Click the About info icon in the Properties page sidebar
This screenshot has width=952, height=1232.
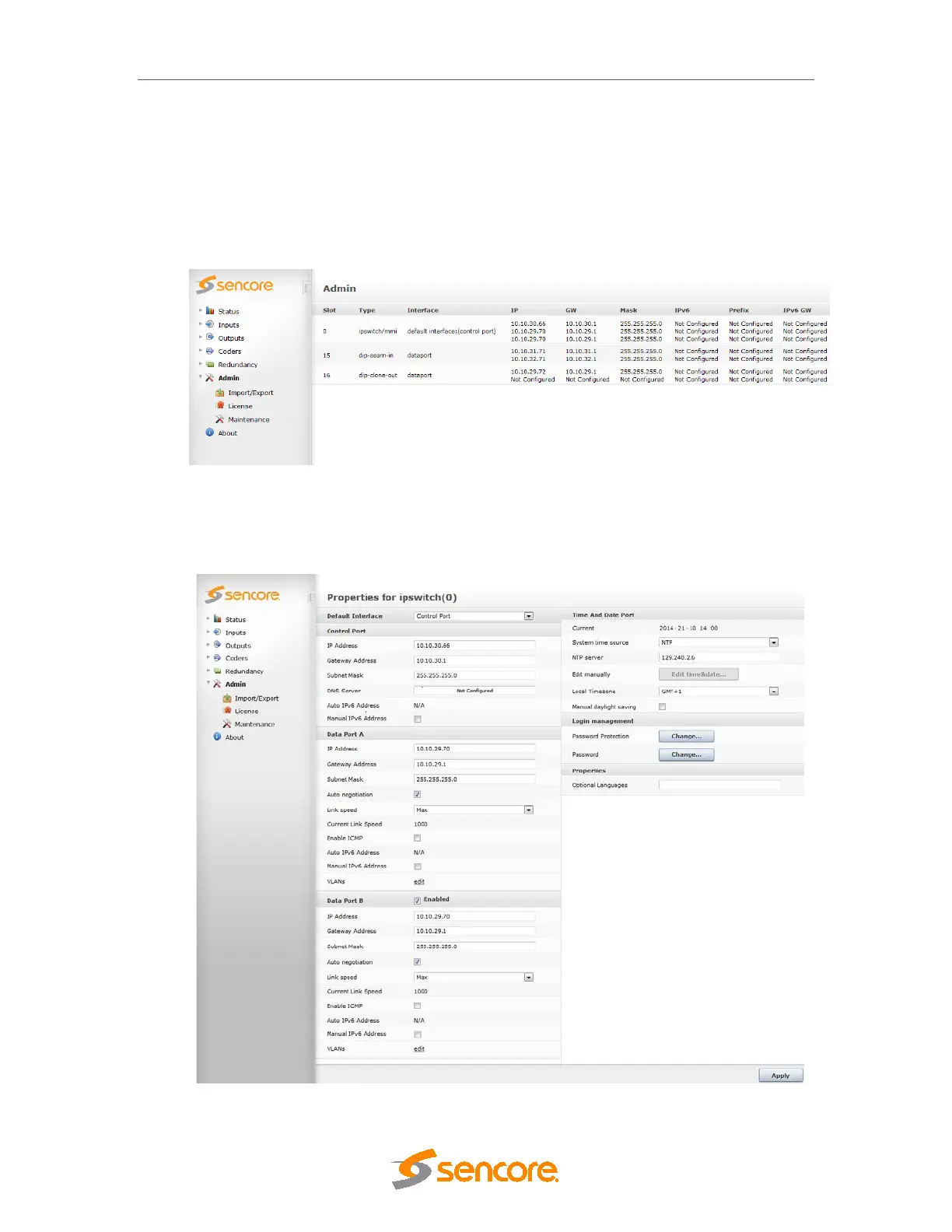(218, 737)
